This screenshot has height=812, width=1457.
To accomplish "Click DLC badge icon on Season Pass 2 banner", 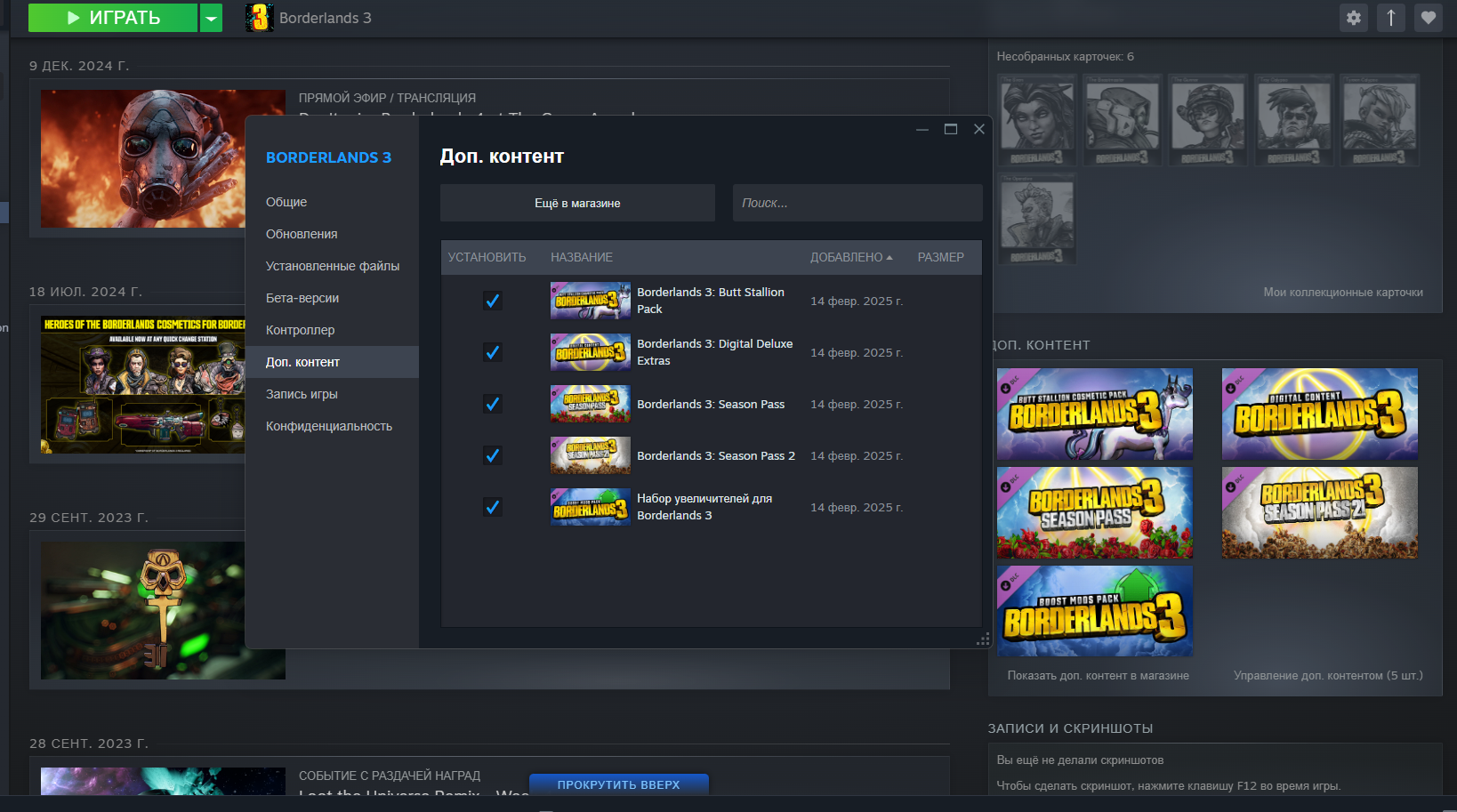I will pyautogui.click(x=1231, y=486).
